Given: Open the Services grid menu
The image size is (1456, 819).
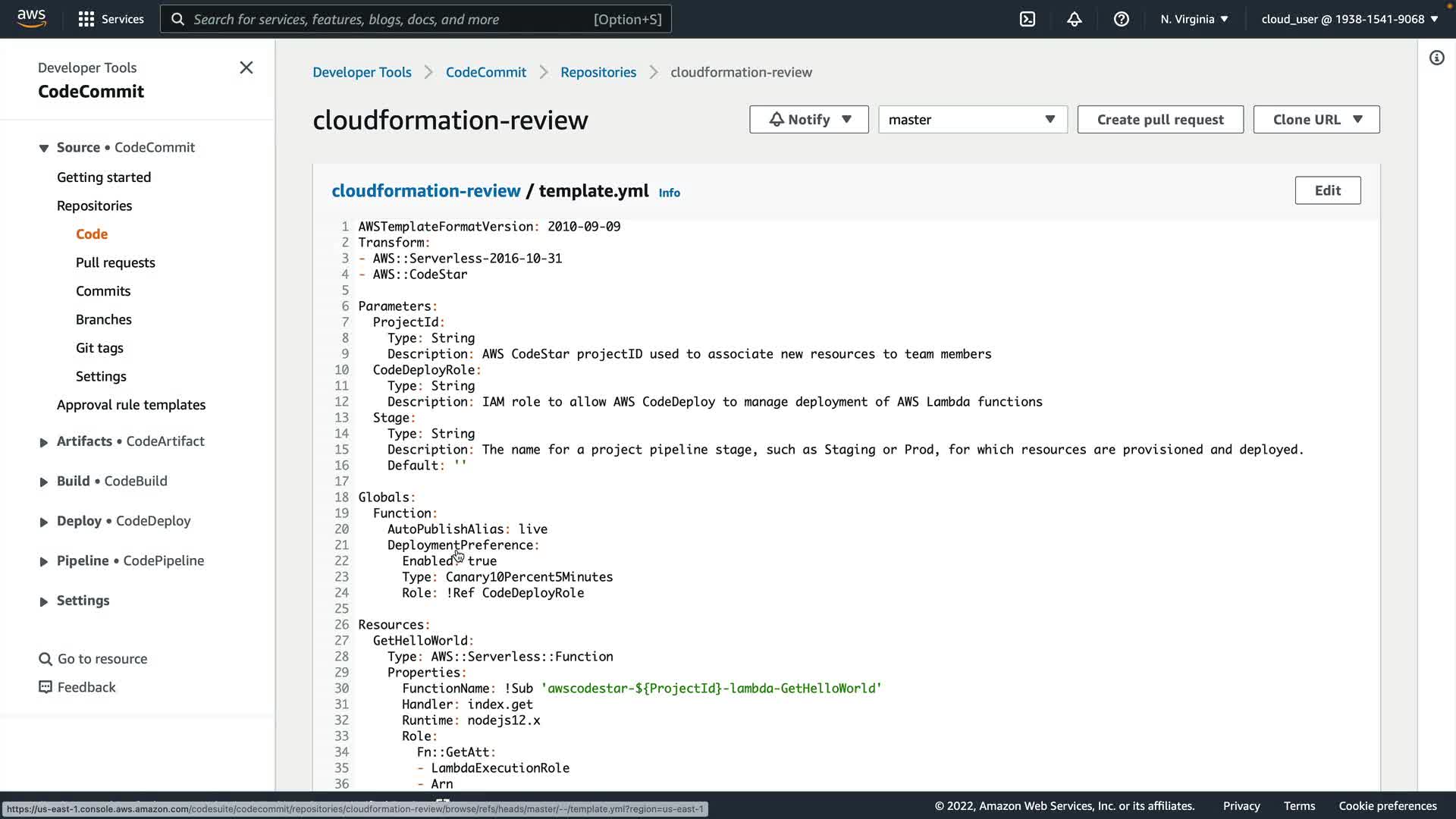Looking at the screenshot, I should (x=111, y=19).
